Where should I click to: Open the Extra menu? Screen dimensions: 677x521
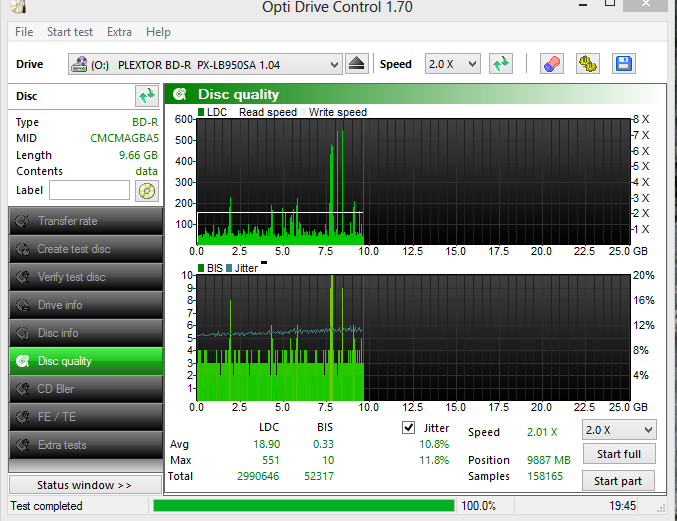119,32
